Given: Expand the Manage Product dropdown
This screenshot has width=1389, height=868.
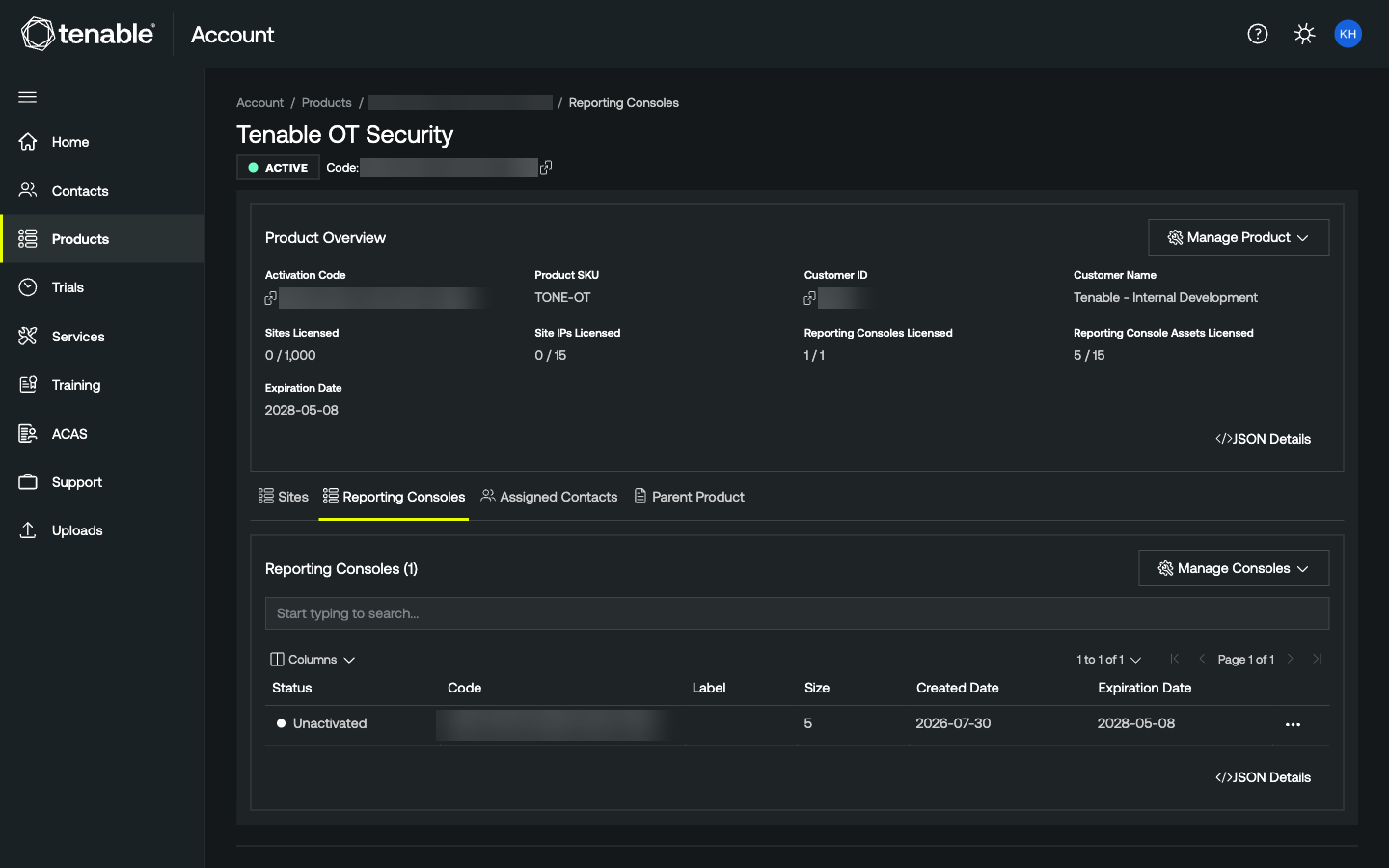Looking at the screenshot, I should [1239, 237].
